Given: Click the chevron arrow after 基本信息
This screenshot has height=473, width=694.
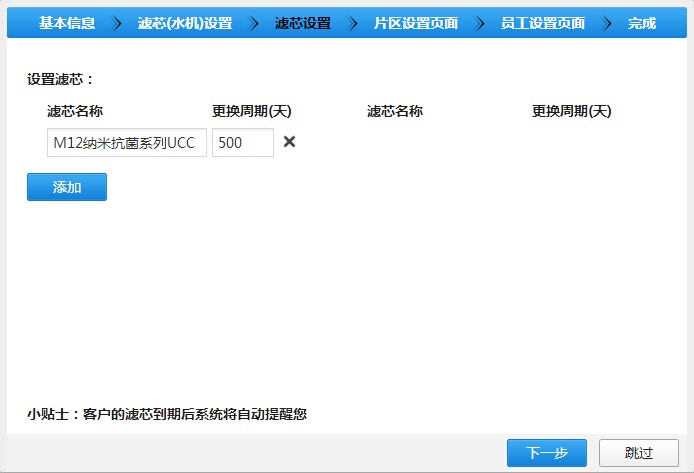Looking at the screenshot, I should [116, 22].
